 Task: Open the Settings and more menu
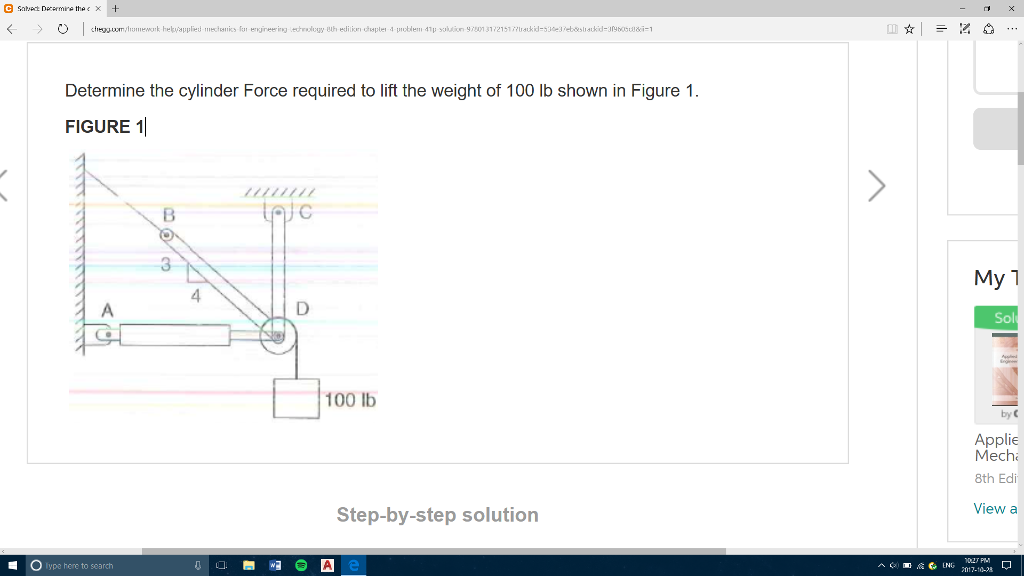coord(1013,29)
